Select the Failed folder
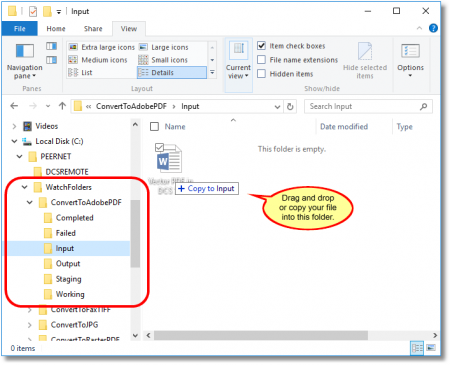The width and height of the screenshot is (450, 365). (x=66, y=233)
